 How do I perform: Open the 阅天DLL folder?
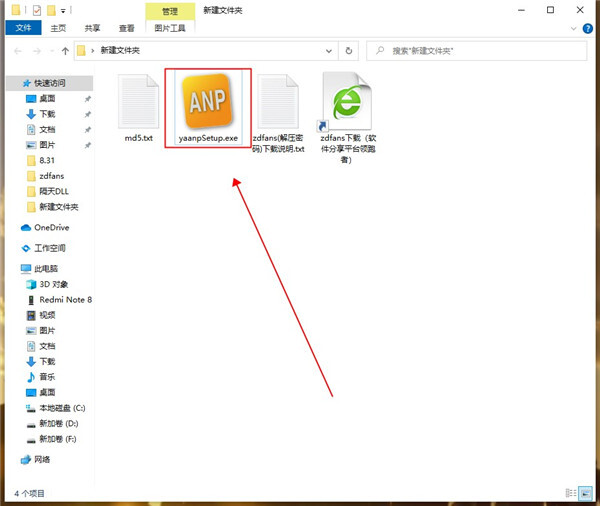[54, 191]
